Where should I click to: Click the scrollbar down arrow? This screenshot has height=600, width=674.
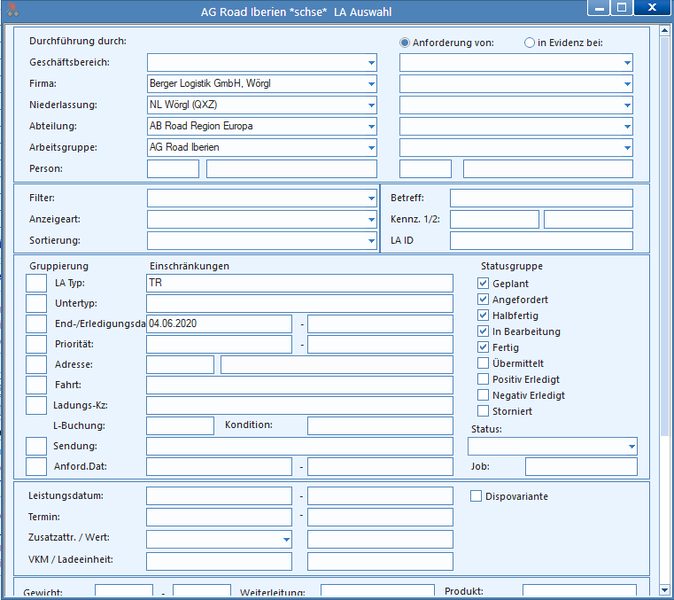(x=665, y=590)
